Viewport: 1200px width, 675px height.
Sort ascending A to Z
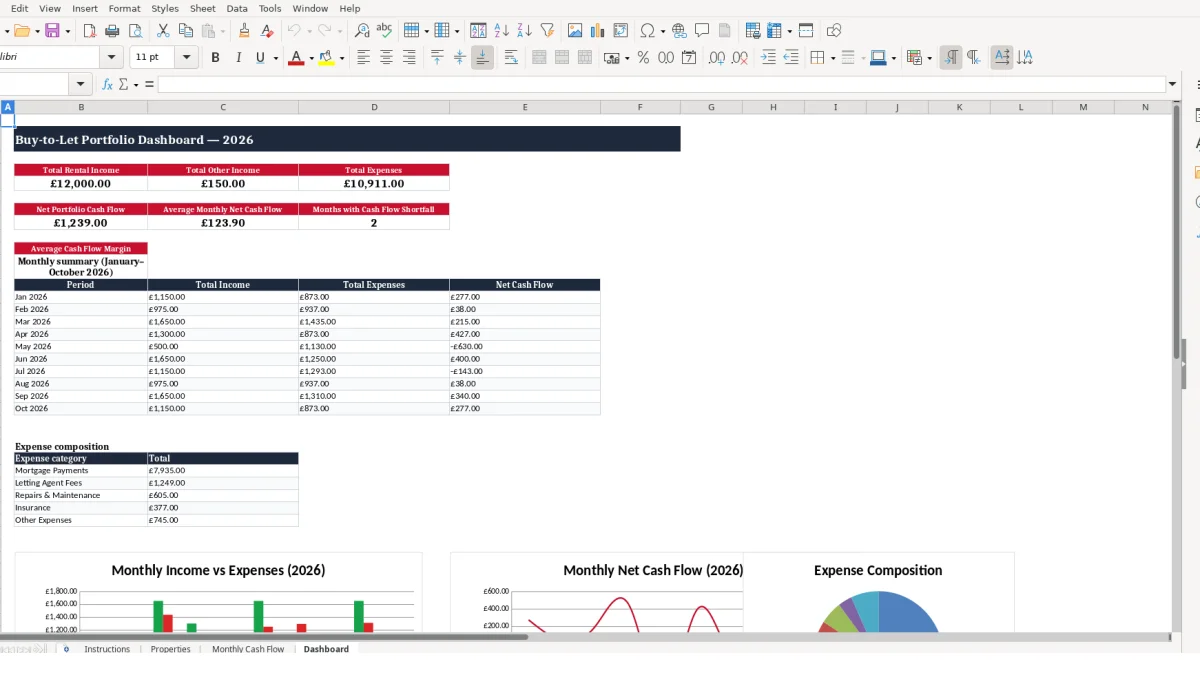[x=502, y=31]
